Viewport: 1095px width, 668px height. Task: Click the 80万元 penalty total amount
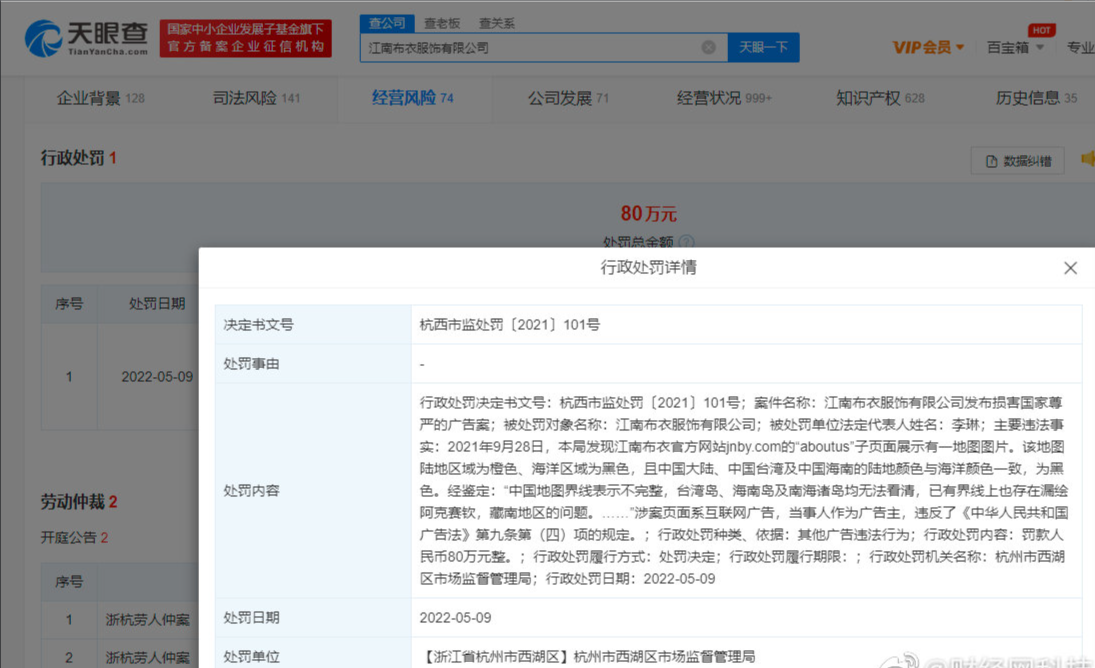coord(649,214)
